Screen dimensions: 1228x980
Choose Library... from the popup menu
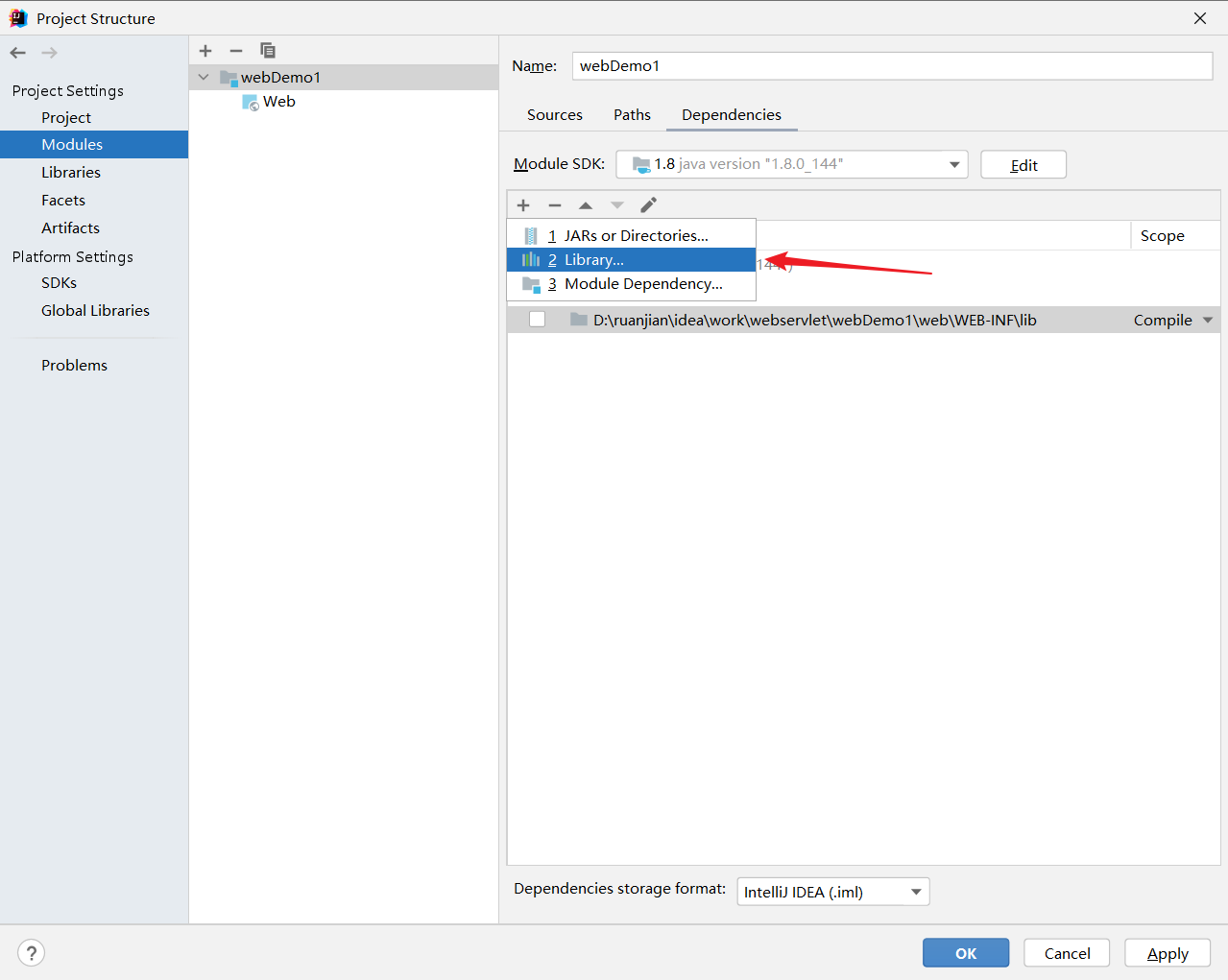[631, 259]
